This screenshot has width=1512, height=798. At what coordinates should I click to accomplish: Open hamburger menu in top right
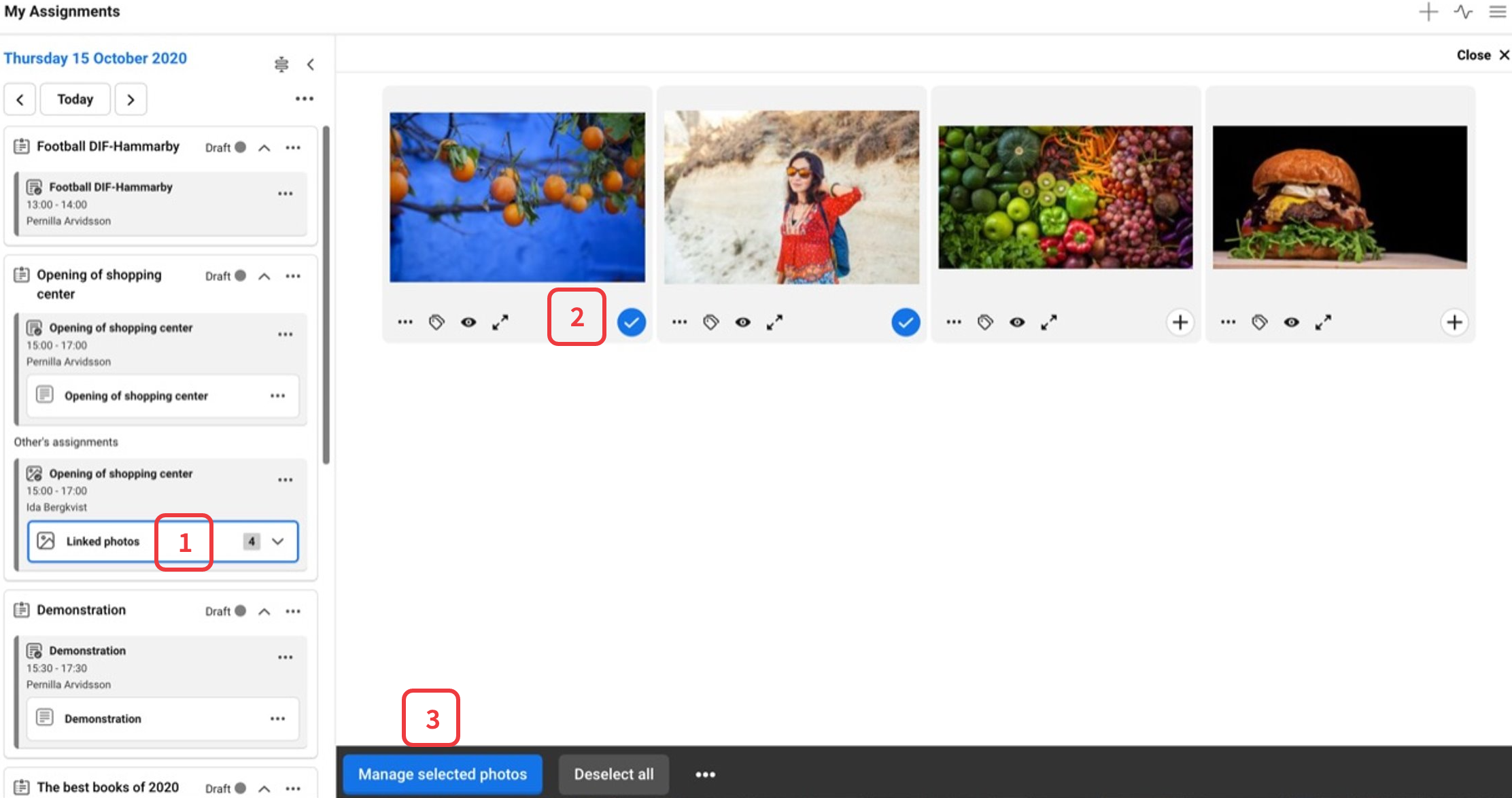pos(1498,12)
